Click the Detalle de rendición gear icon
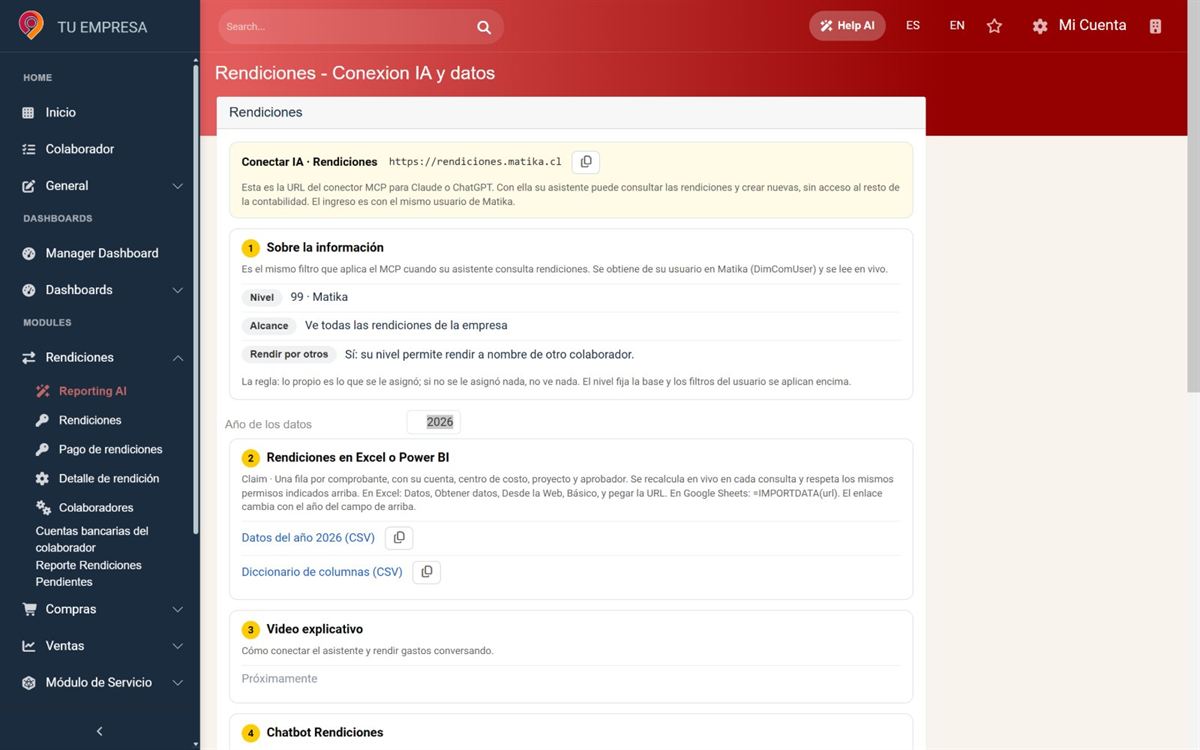The height and width of the screenshot is (750, 1200). point(42,479)
